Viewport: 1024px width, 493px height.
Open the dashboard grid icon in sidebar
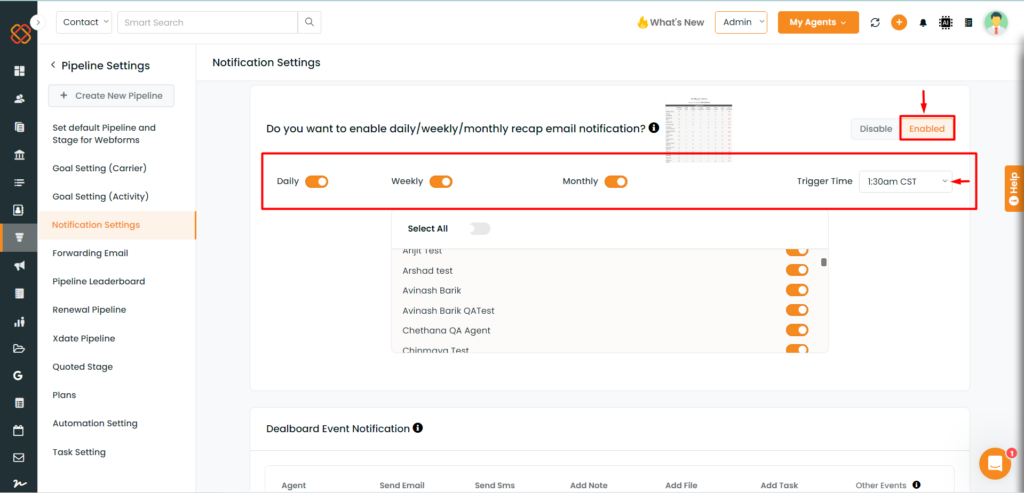tap(19, 71)
